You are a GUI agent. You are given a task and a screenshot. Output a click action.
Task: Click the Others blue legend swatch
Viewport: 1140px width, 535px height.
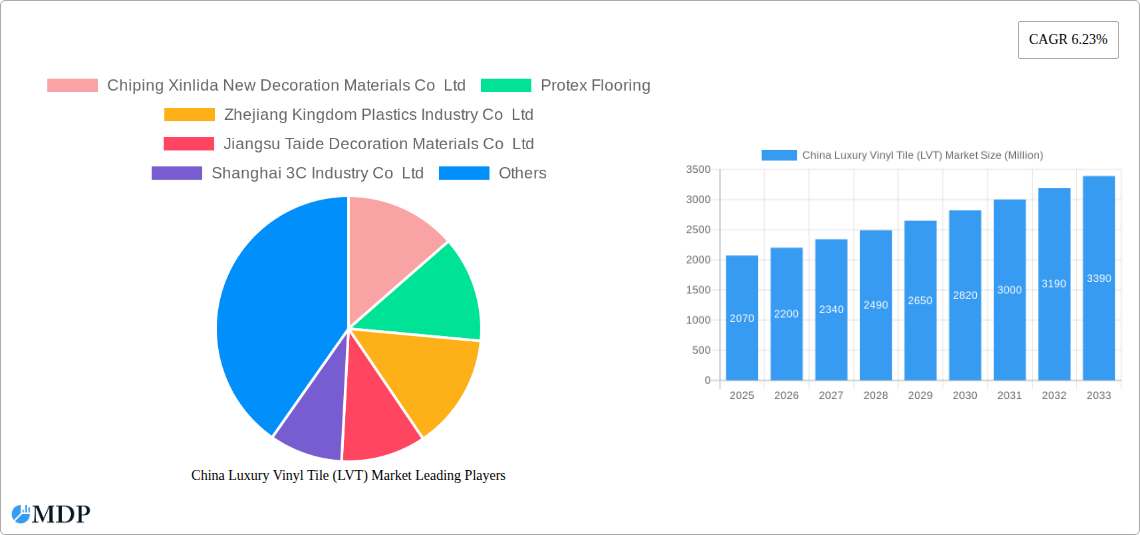(x=464, y=173)
